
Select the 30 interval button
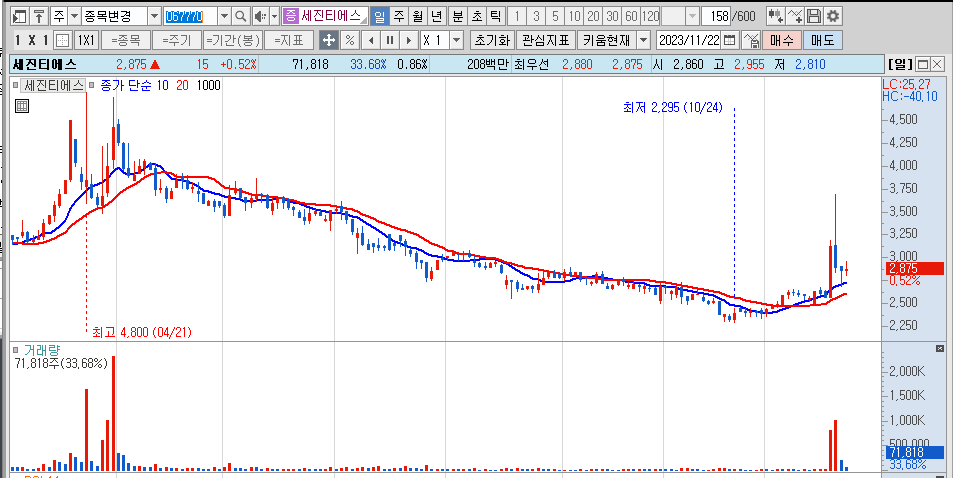pos(613,16)
